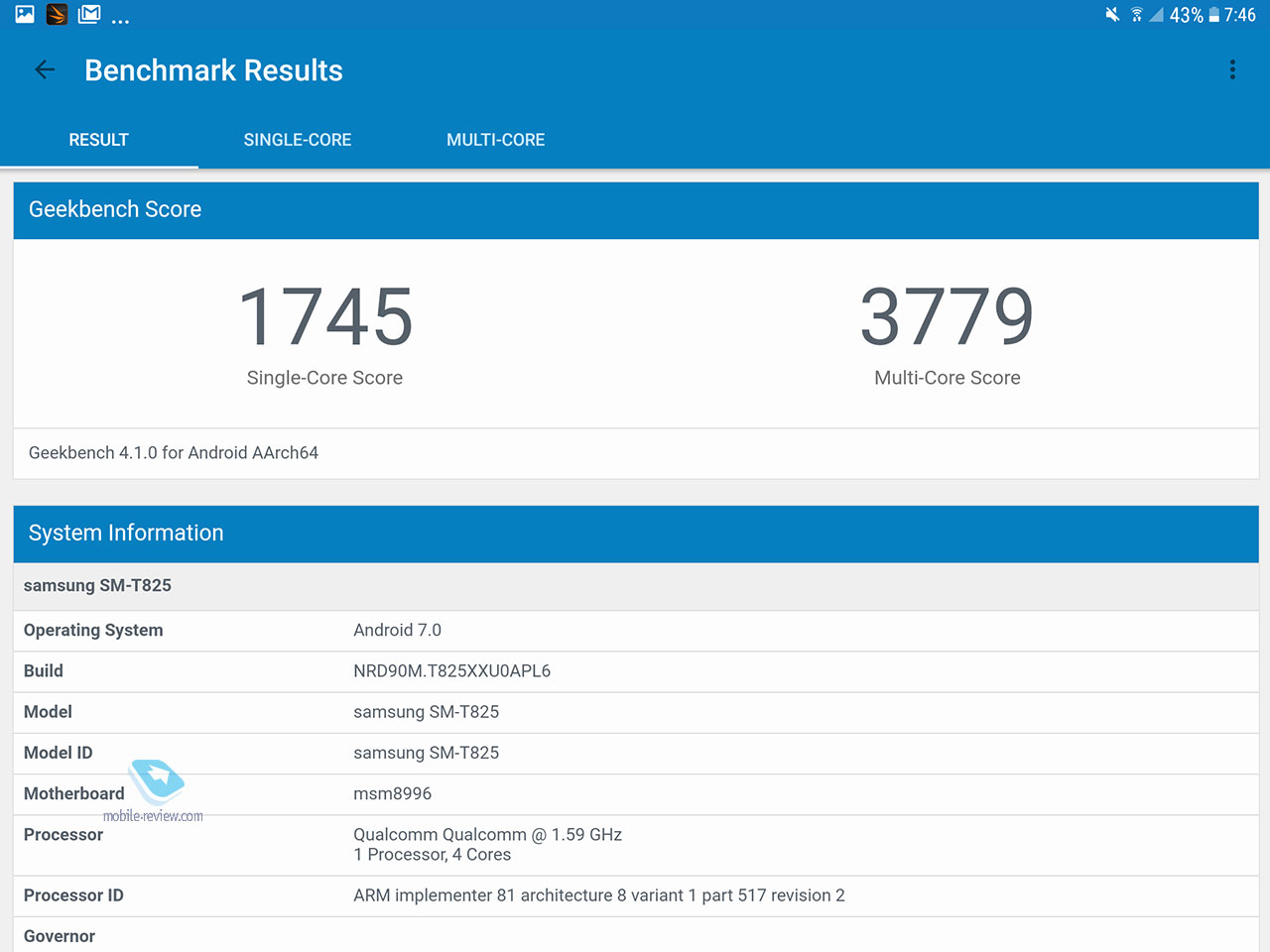
Task: Tap the Gmail notification icon
Action: tap(89, 14)
